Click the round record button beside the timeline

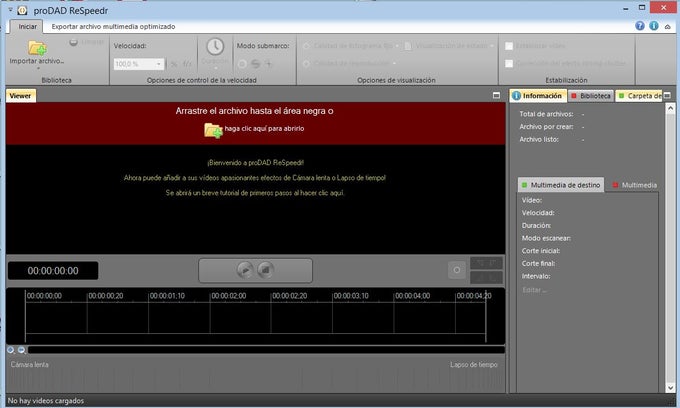tap(457, 270)
